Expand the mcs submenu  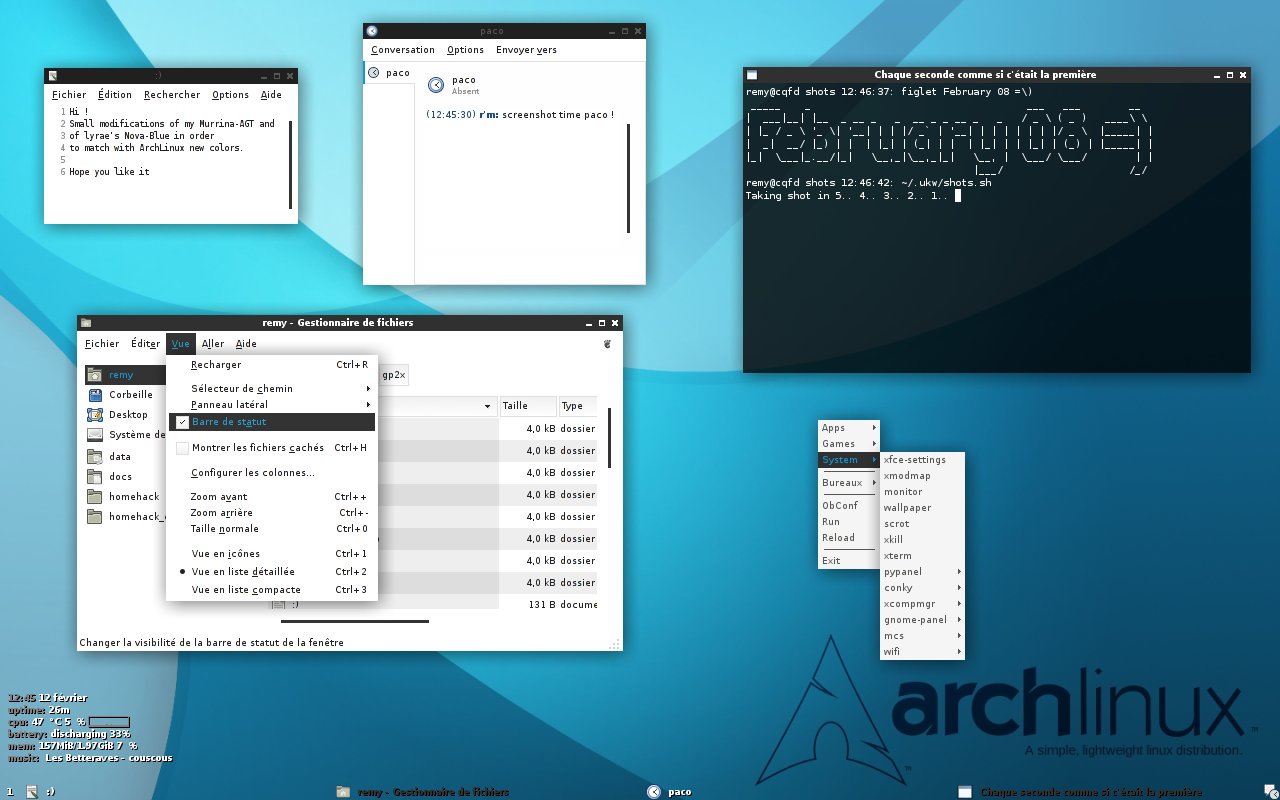[x=922, y=636]
